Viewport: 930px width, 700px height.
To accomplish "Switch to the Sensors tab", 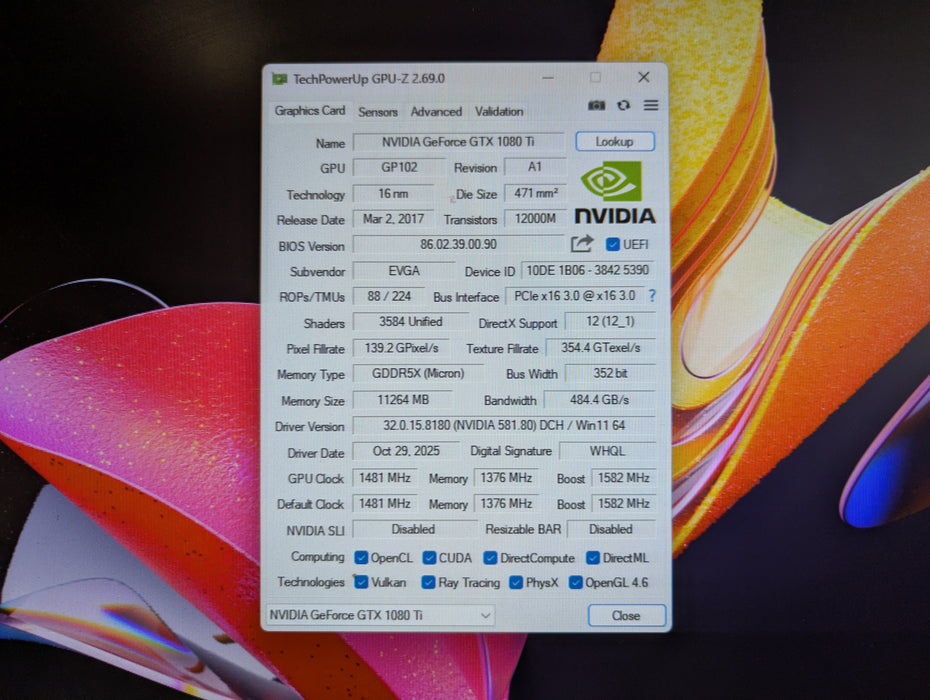I will [x=378, y=112].
